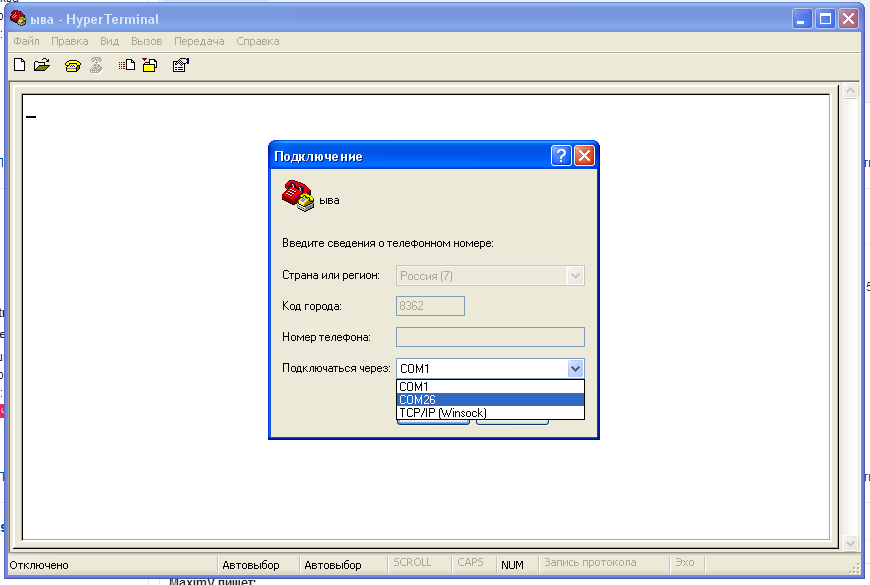Click the New connection toolbar icon

point(19,66)
